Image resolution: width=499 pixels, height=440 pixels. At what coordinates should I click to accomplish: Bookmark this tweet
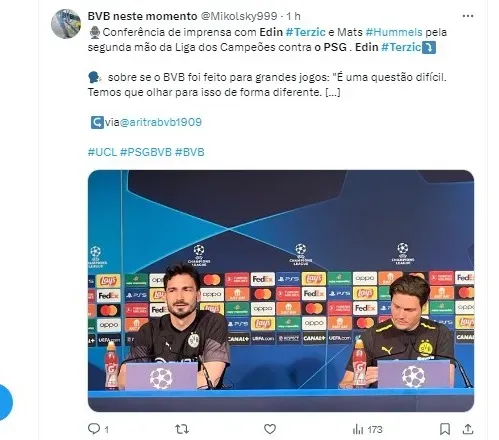[445, 429]
